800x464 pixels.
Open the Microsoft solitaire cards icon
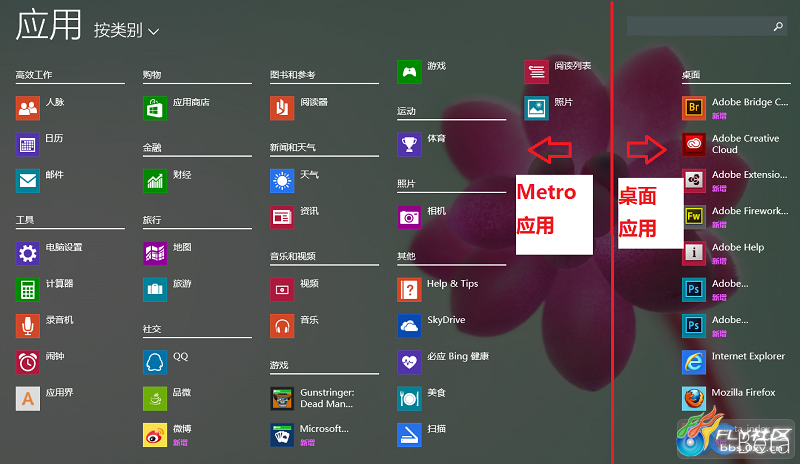click(282, 435)
